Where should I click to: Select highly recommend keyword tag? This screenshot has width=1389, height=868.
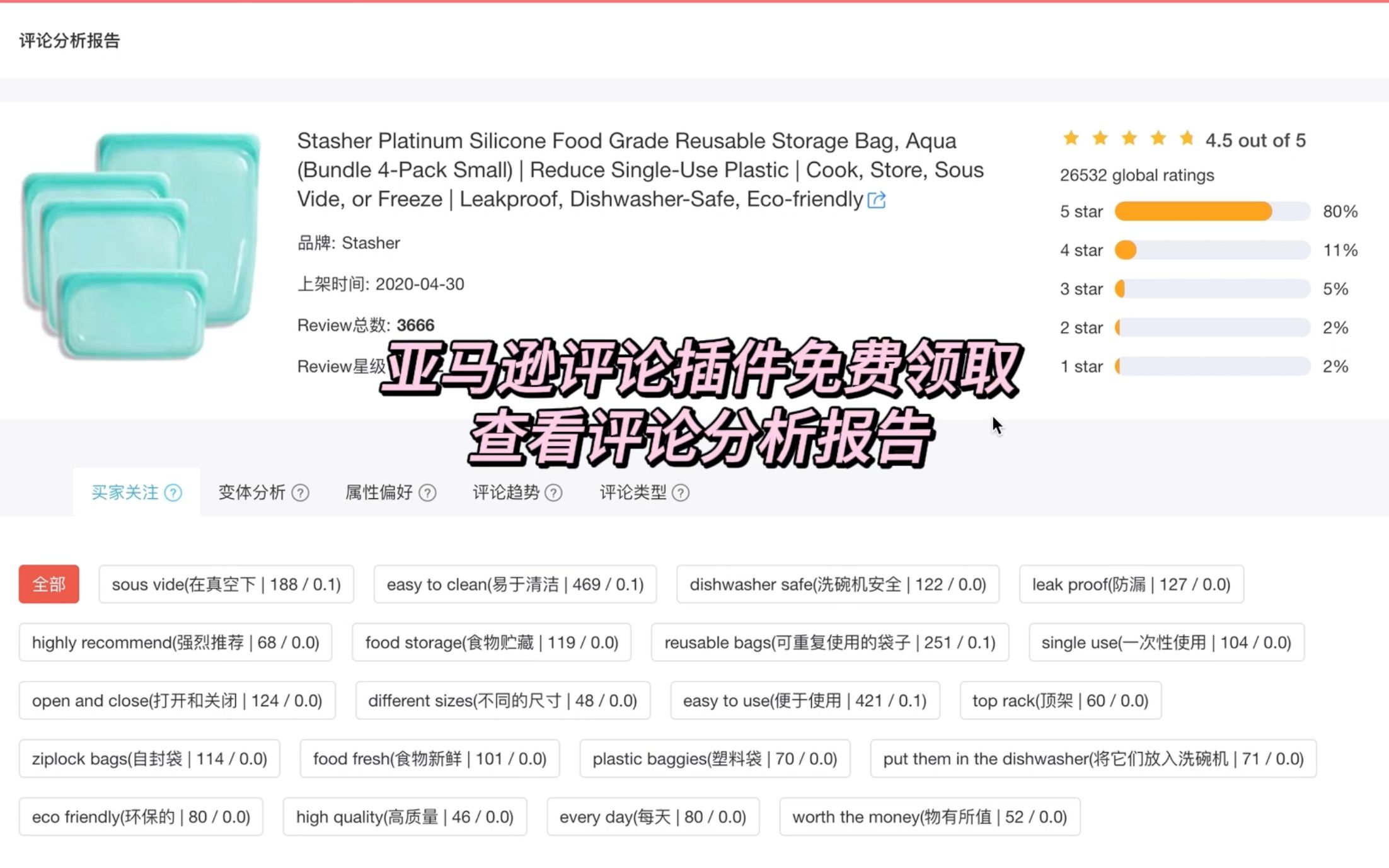175,642
